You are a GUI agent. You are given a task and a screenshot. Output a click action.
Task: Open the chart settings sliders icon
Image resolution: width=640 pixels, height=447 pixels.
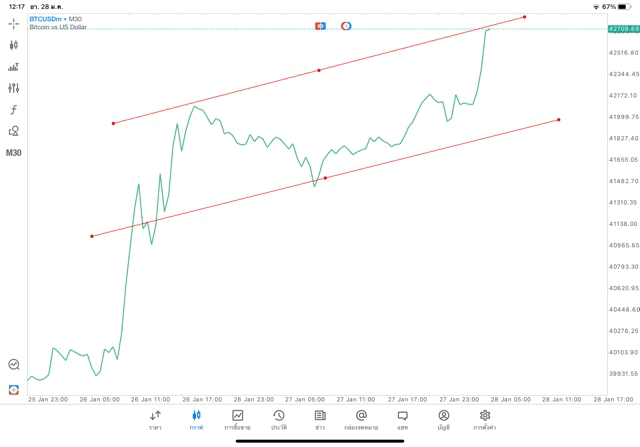tap(14, 88)
